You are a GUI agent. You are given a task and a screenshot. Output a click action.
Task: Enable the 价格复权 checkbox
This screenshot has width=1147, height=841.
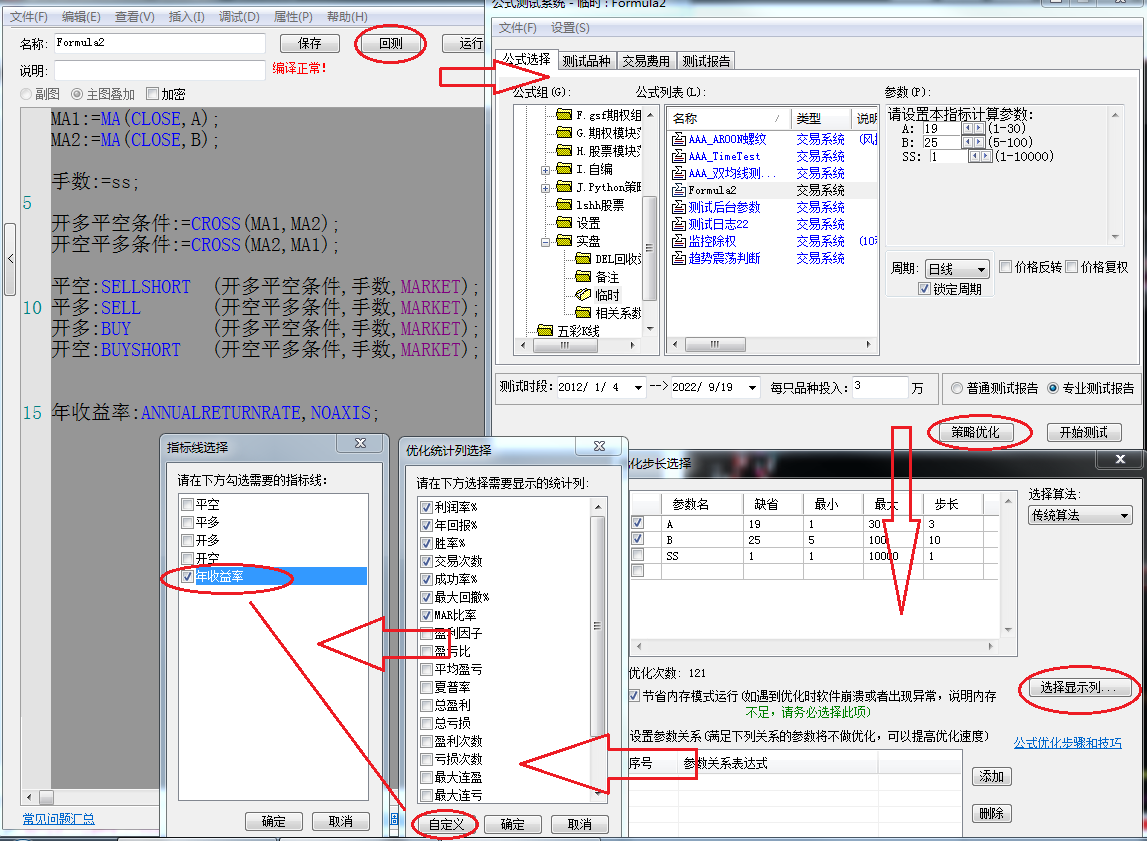click(1072, 267)
